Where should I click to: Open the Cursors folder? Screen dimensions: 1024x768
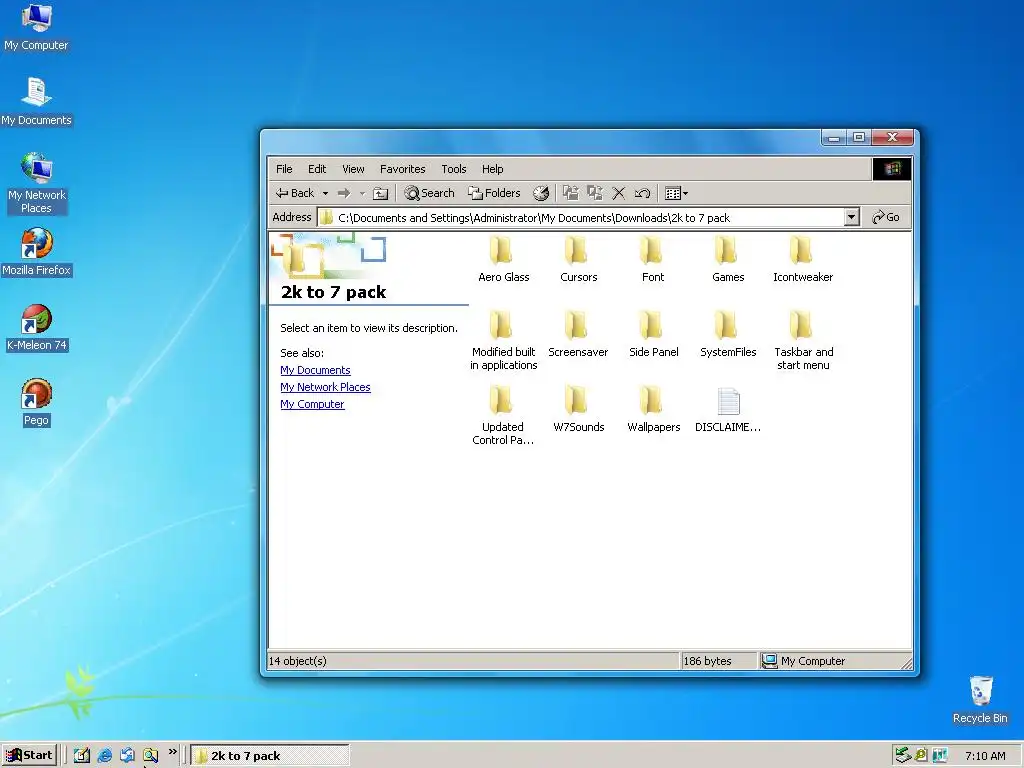point(578,259)
